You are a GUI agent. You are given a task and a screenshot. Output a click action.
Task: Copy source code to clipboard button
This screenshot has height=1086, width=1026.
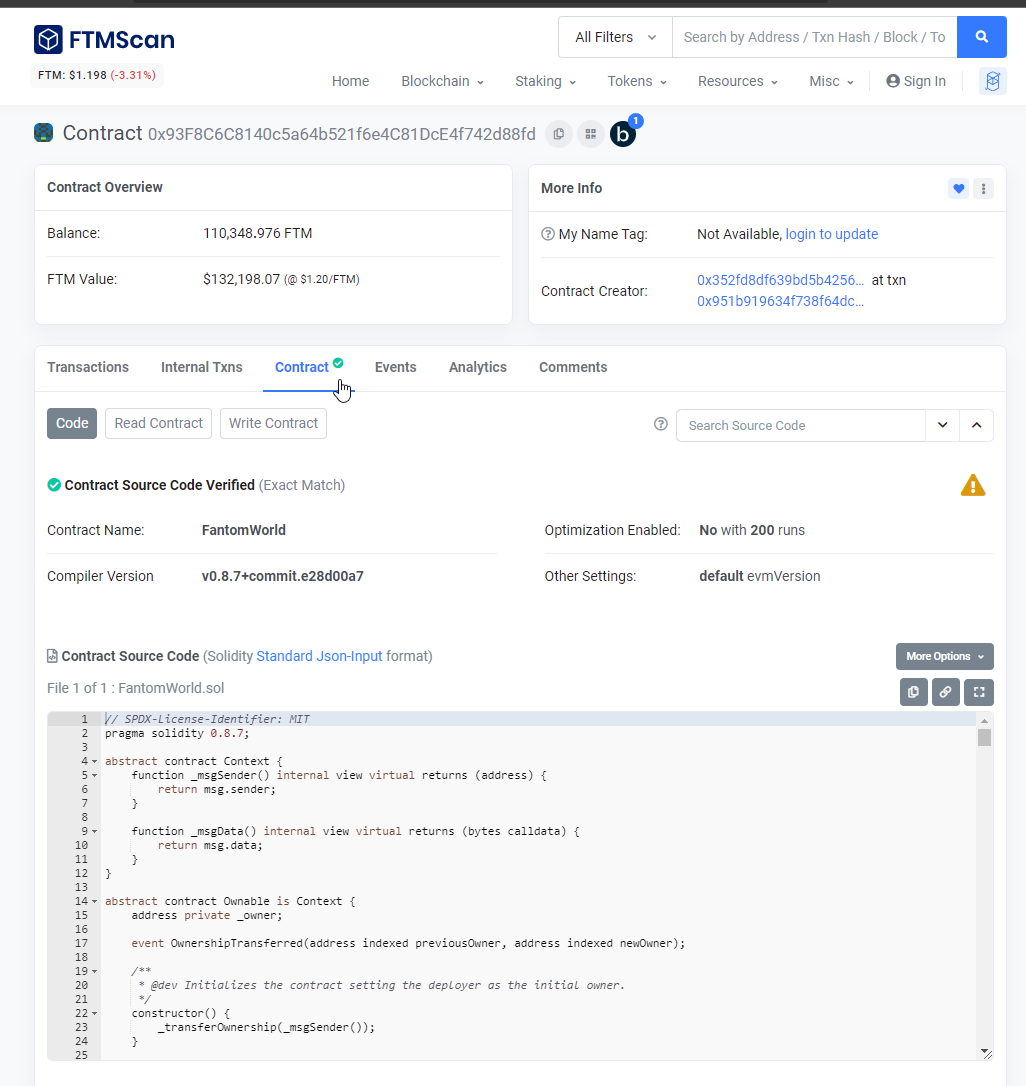click(913, 692)
